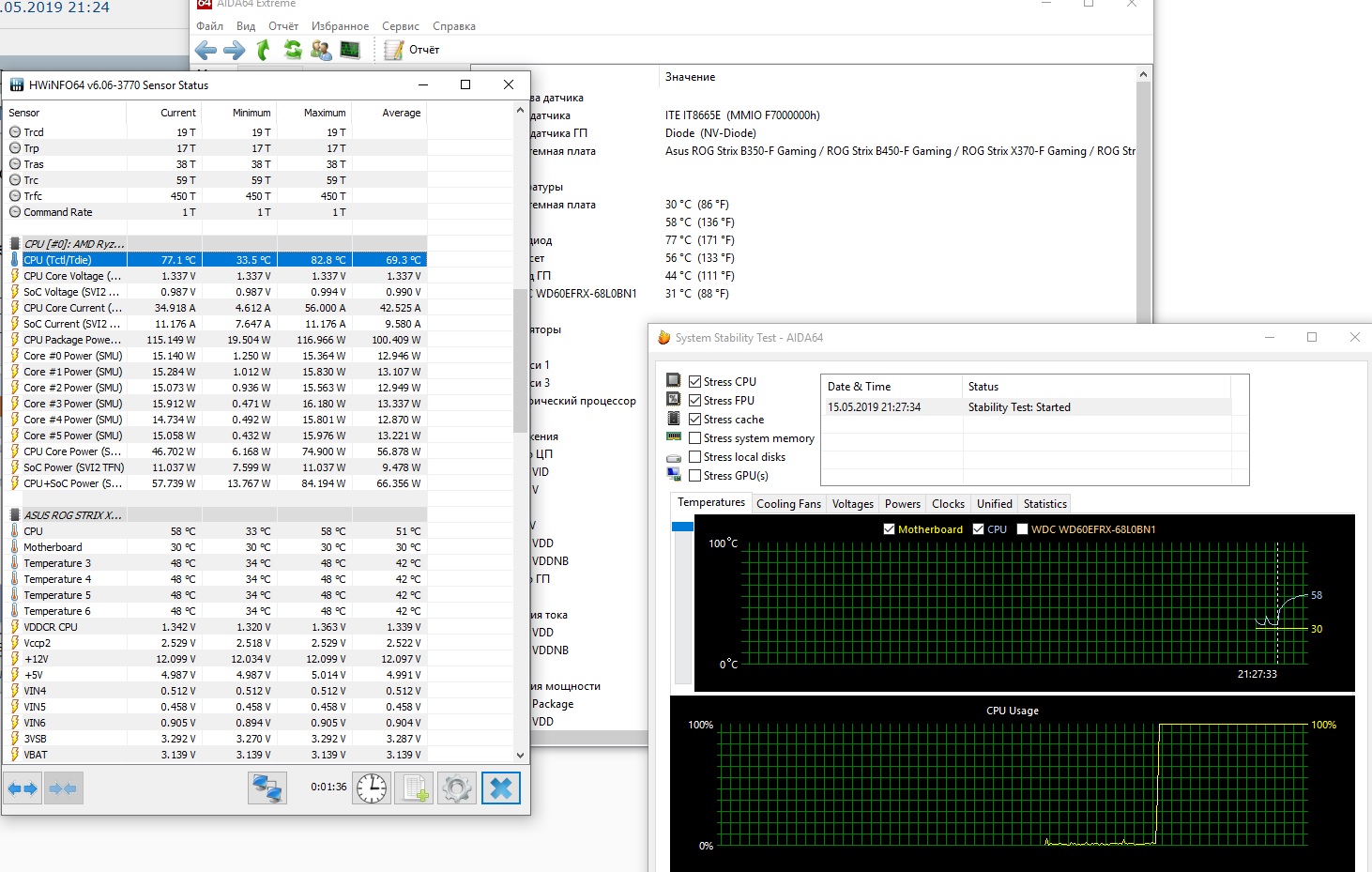Click HWiNFO clock reset timer icon

pos(372,788)
